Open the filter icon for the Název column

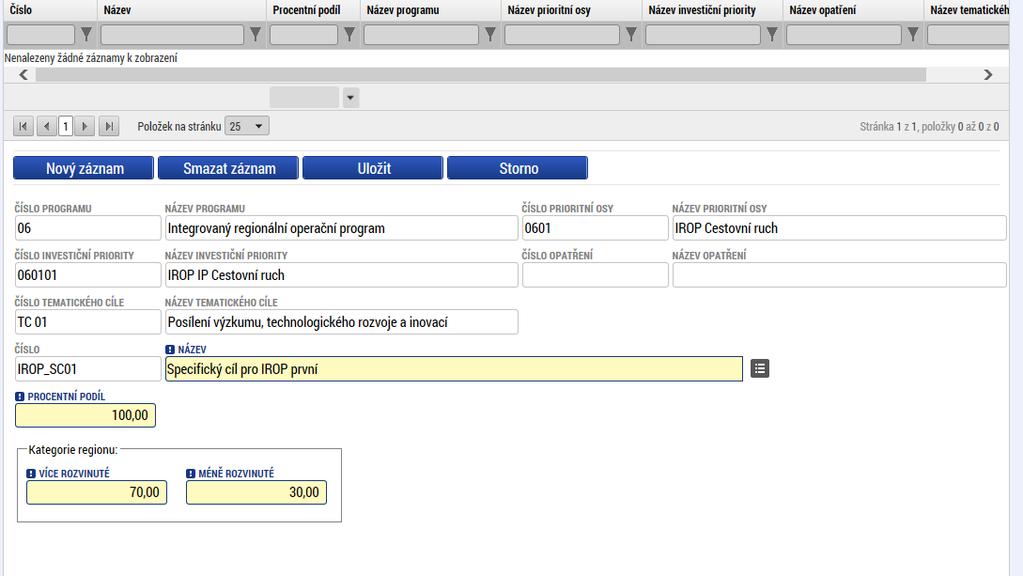pyautogui.click(x=256, y=35)
